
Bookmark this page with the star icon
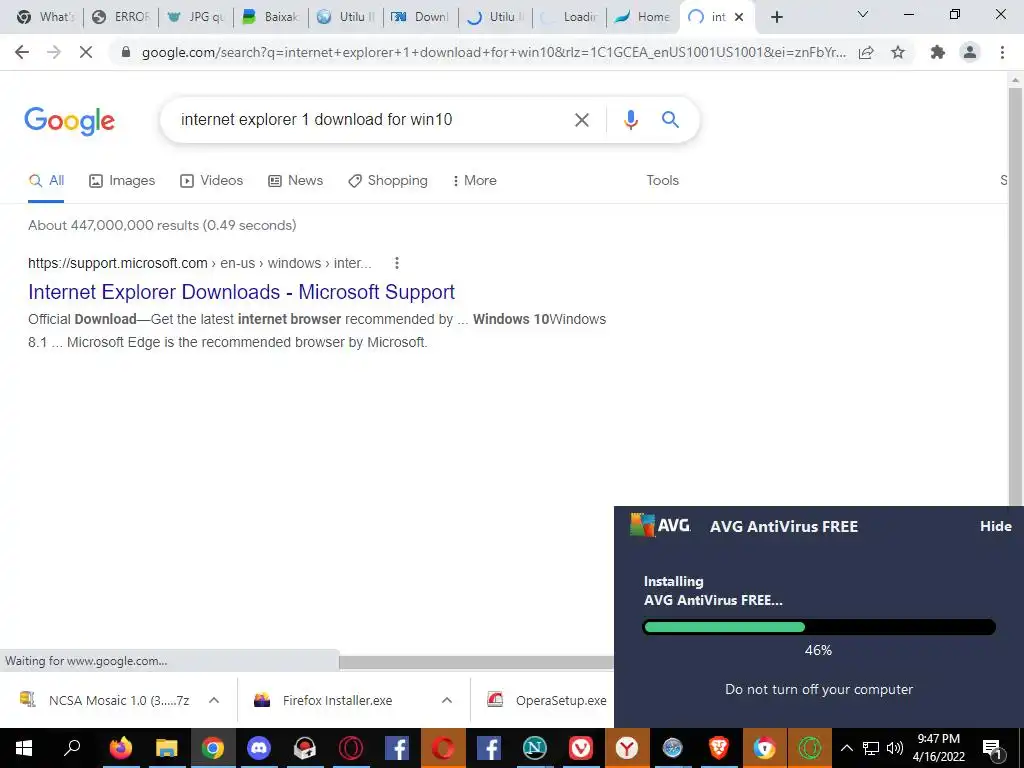pyautogui.click(x=898, y=52)
